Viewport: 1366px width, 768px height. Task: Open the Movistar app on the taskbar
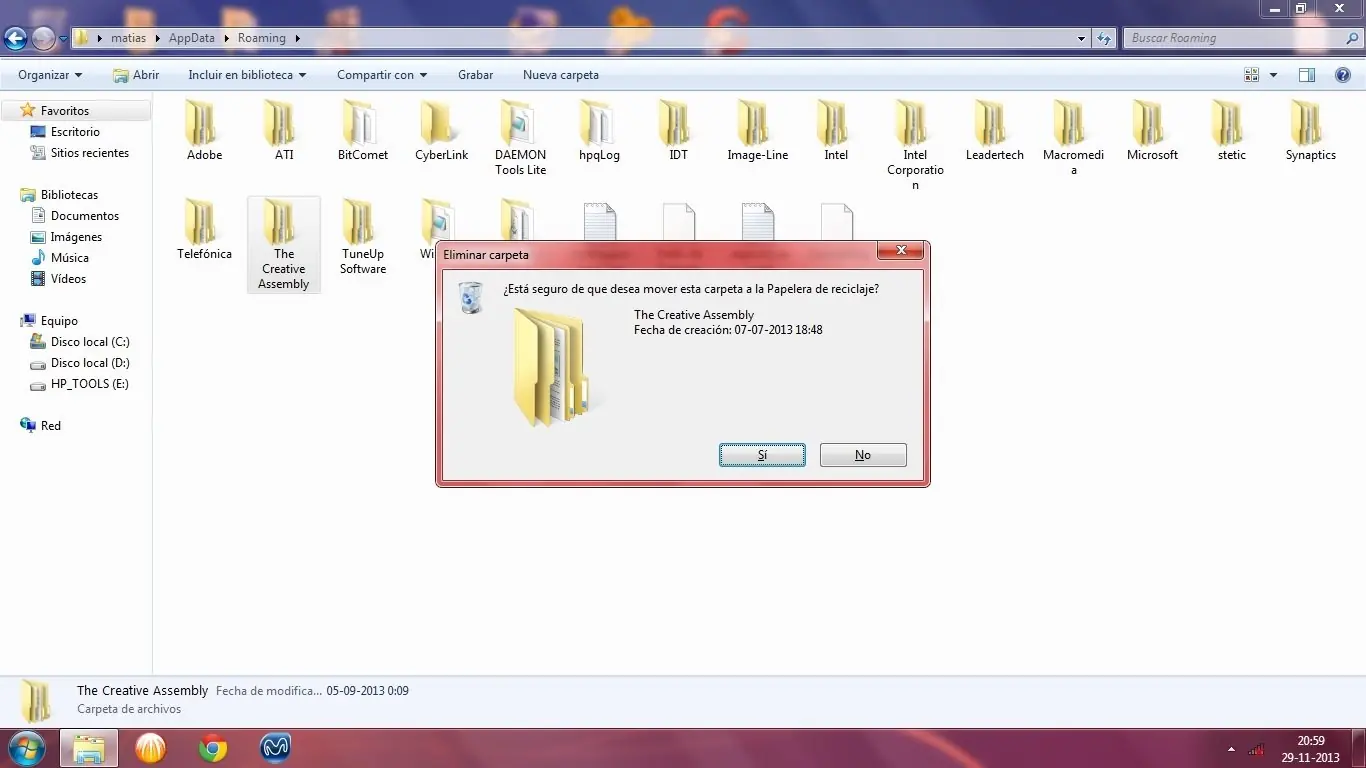[x=275, y=748]
